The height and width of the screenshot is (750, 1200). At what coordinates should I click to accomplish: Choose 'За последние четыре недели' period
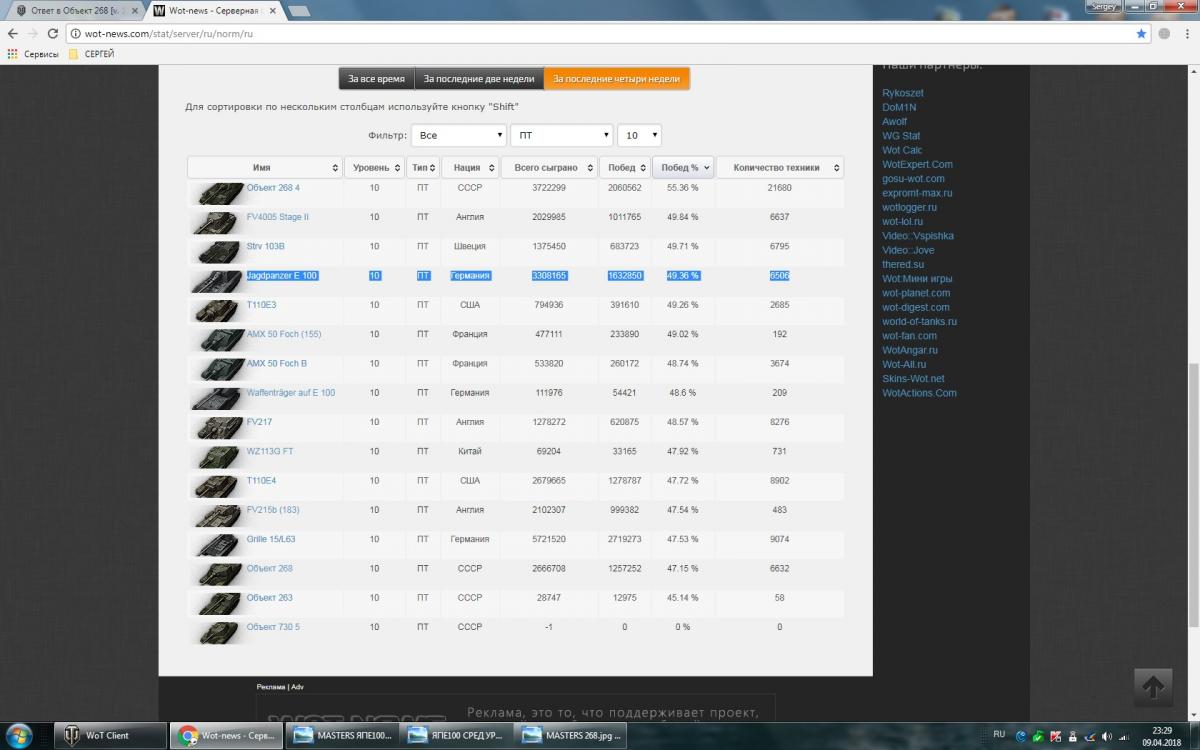[x=616, y=79]
